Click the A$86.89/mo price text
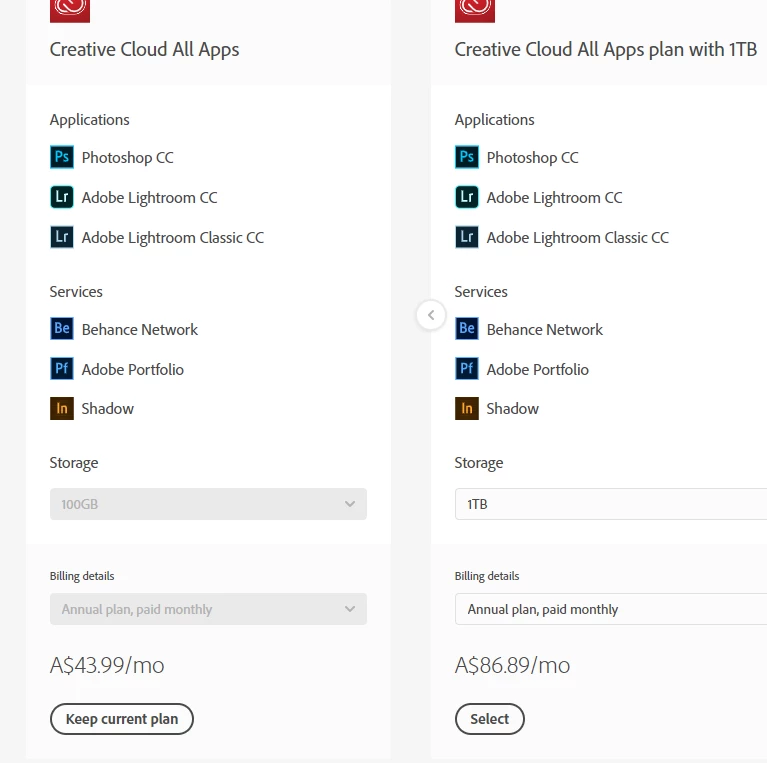 pyautogui.click(x=513, y=665)
